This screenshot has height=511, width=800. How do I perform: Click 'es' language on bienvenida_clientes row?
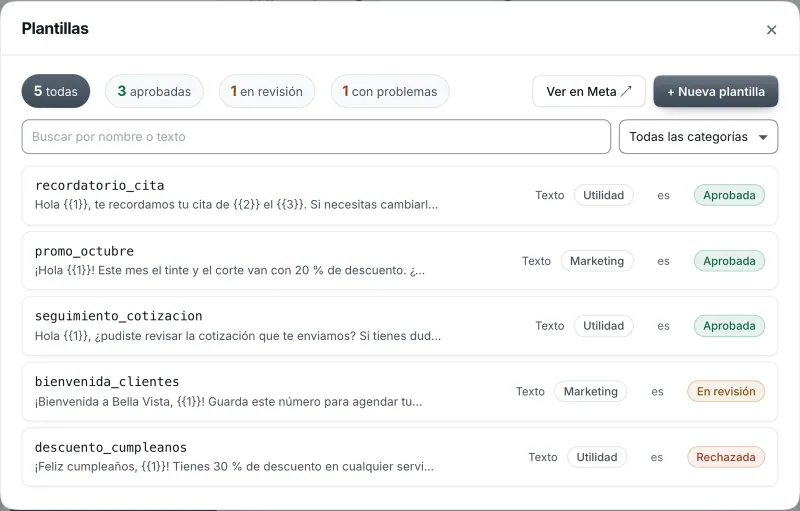tap(657, 392)
